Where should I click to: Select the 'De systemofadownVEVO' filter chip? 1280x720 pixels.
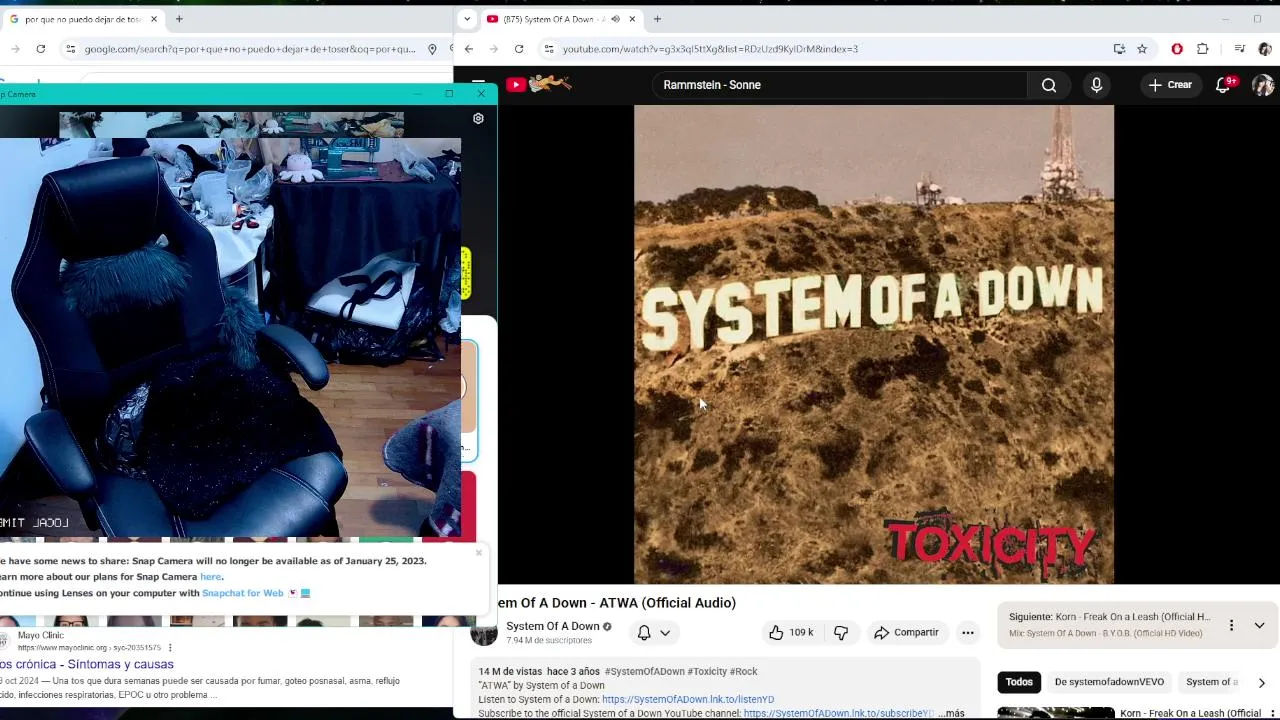point(1109,682)
